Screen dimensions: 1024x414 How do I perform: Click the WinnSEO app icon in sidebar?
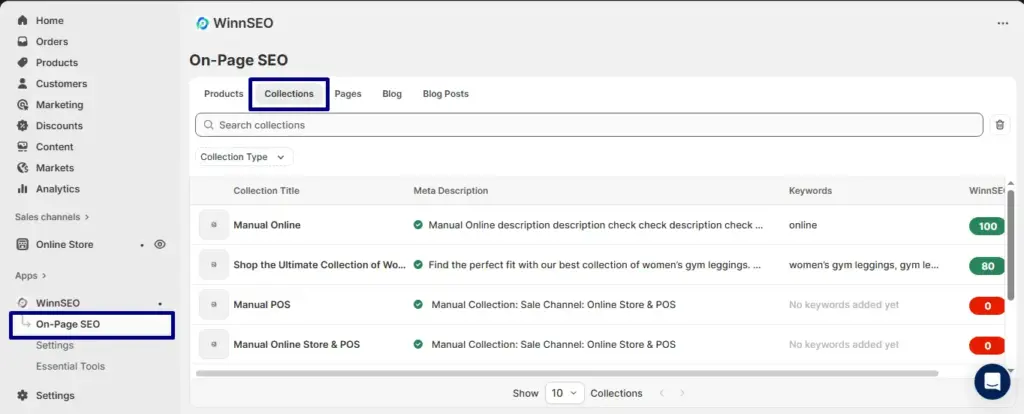(23, 303)
